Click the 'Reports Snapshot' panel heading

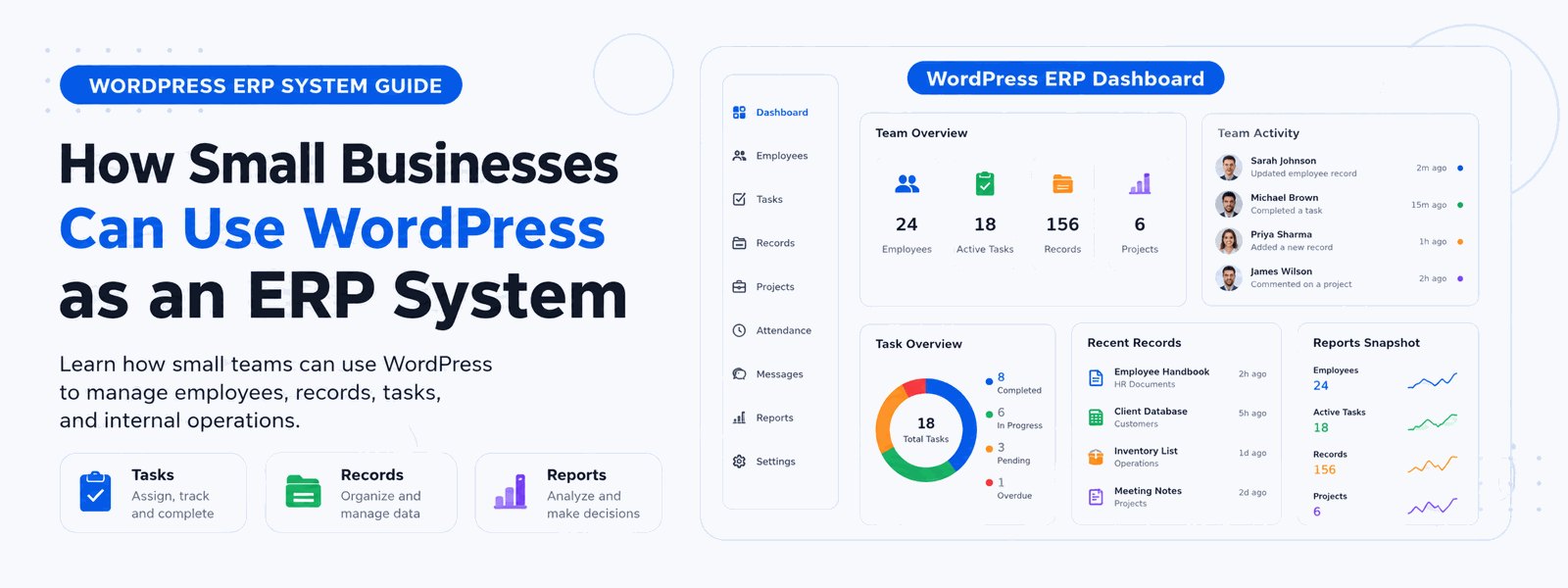tap(1366, 343)
